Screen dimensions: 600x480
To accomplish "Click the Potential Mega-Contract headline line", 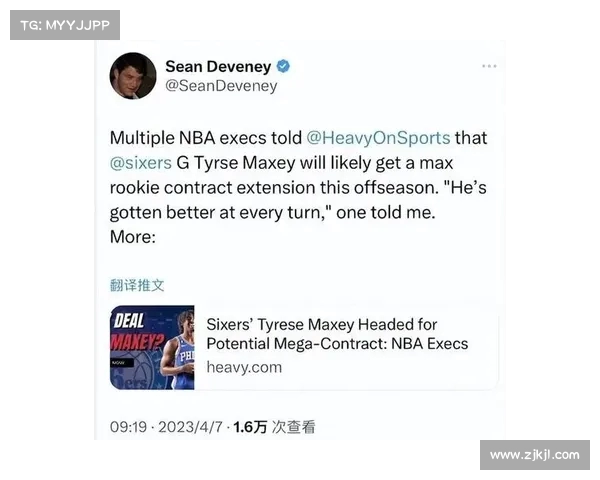I will [x=337, y=343].
